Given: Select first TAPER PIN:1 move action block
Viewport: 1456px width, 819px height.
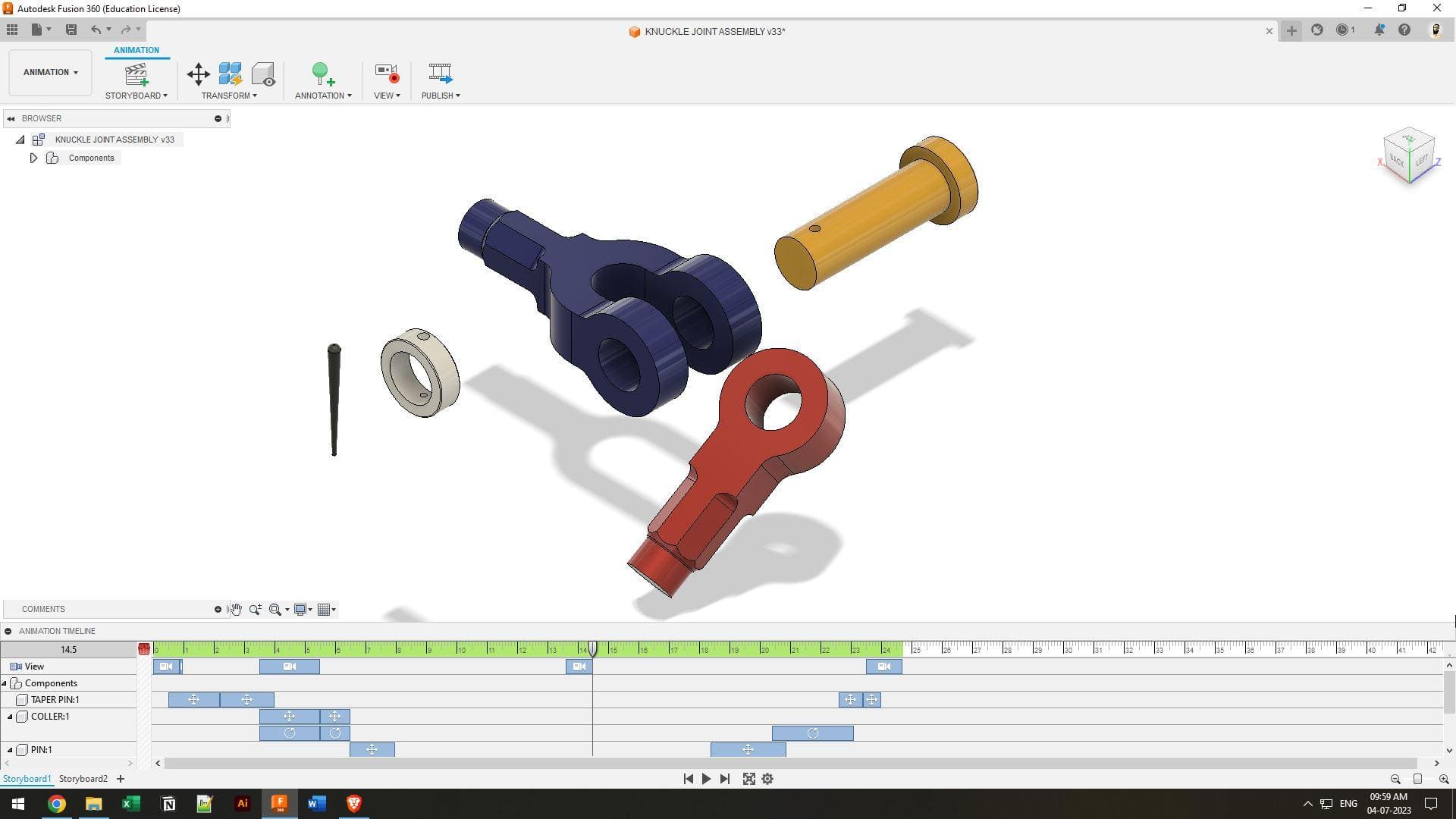Looking at the screenshot, I should (193, 700).
